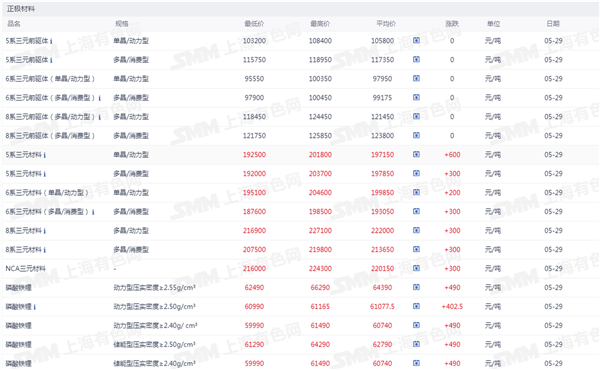Click the 正极材料 section title
Screen dimensions: 600x370
pyautogui.click(x=21, y=8)
